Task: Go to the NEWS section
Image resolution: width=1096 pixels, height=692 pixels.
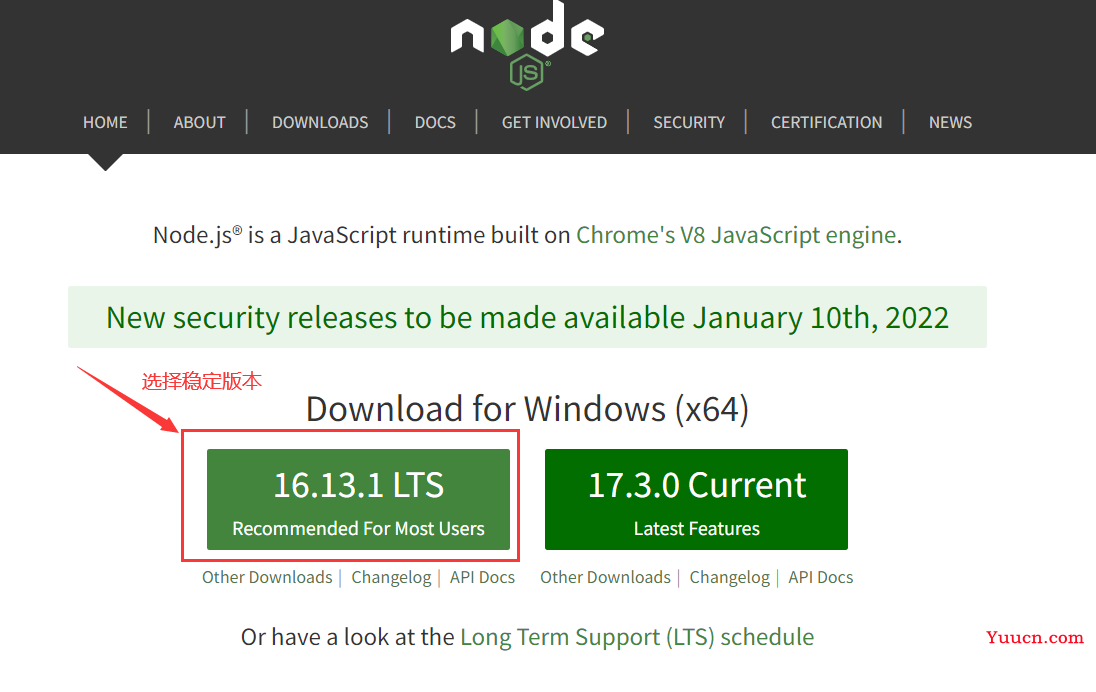Action: pyautogui.click(x=950, y=122)
